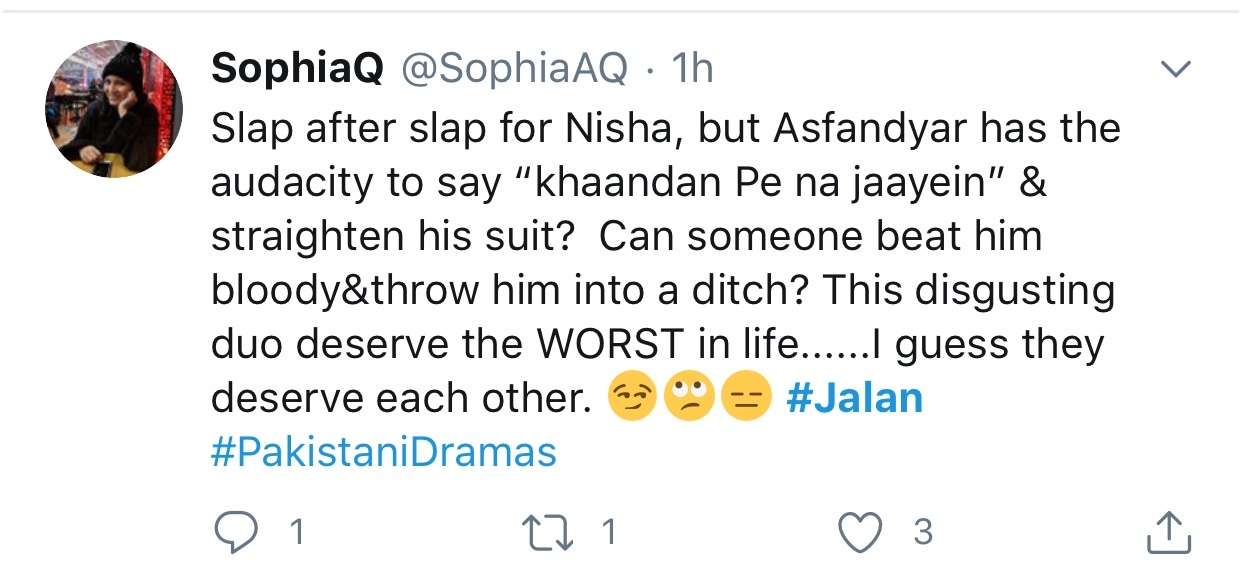Expand the tweet options chevron
Screen dimensions: 1242x570
click(1175, 70)
